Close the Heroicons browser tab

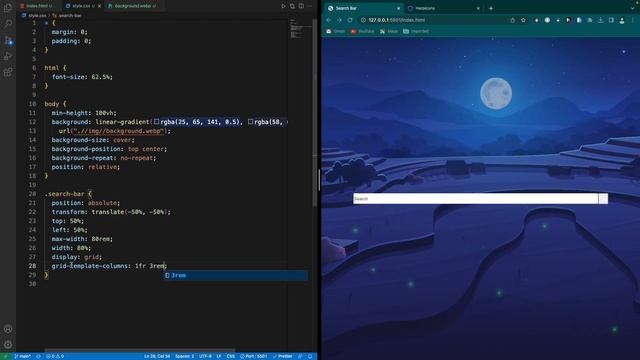tap(478, 8)
